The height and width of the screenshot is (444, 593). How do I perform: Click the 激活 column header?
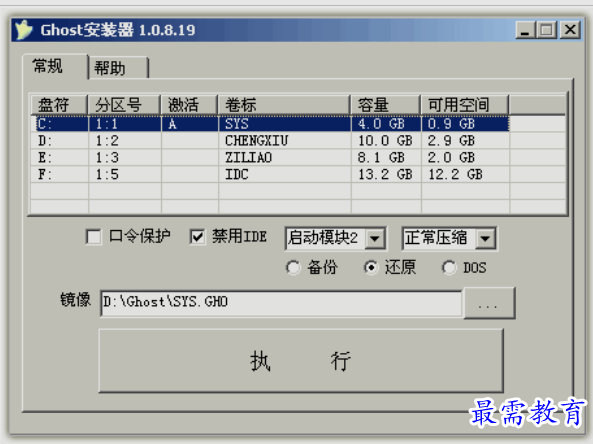point(189,105)
